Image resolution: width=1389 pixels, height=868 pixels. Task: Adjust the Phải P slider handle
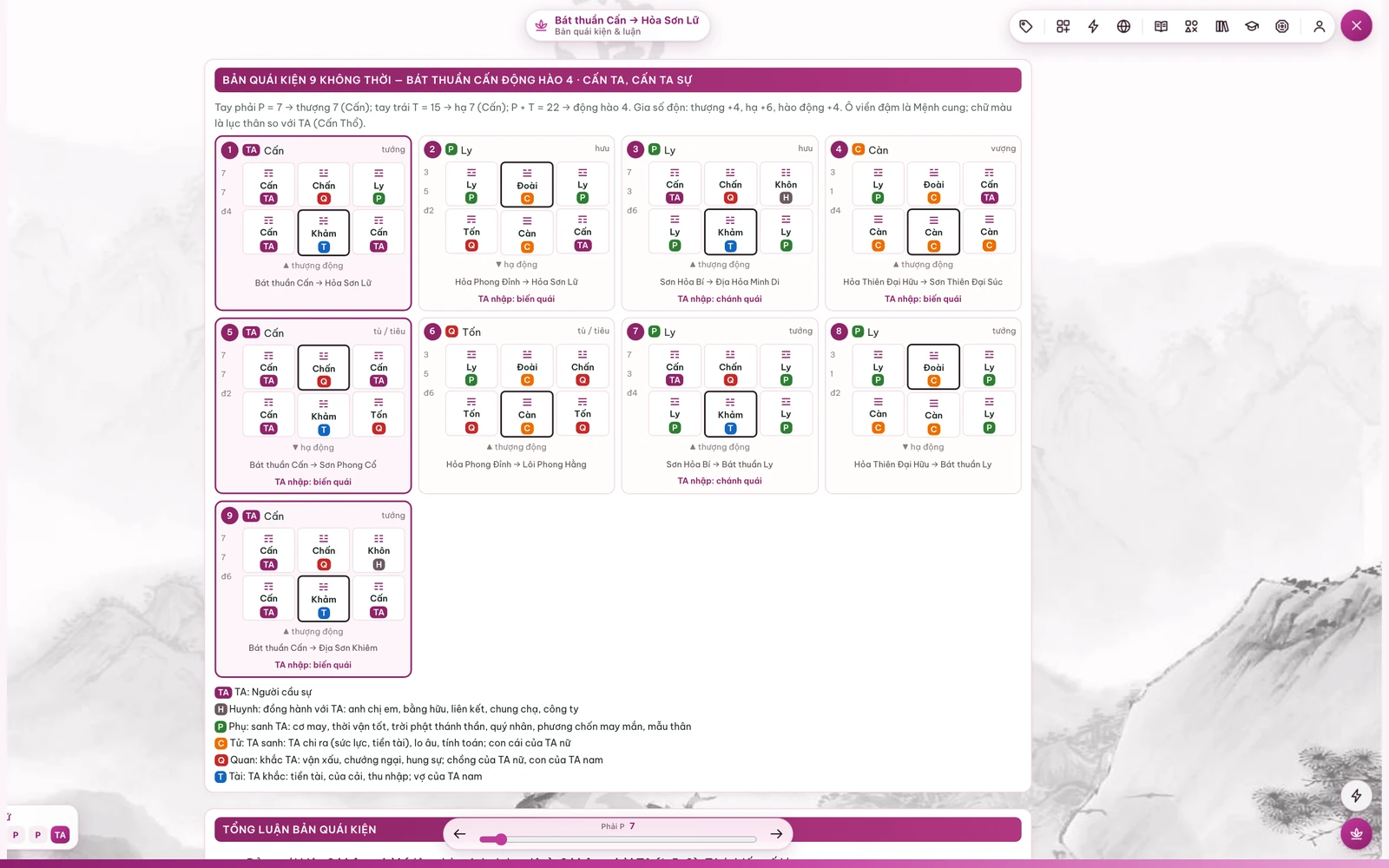click(501, 839)
